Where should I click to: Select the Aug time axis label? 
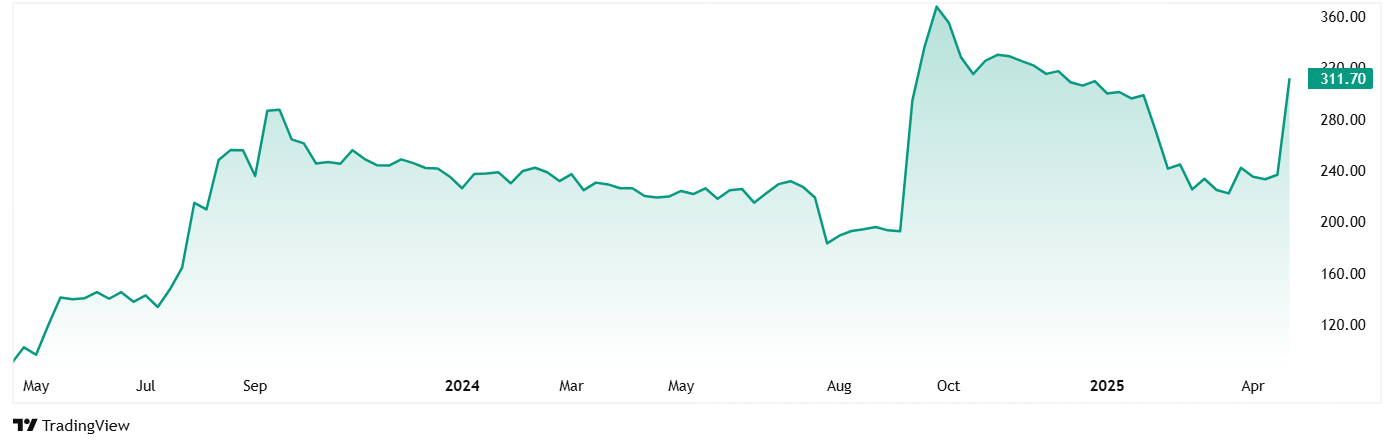click(839, 386)
